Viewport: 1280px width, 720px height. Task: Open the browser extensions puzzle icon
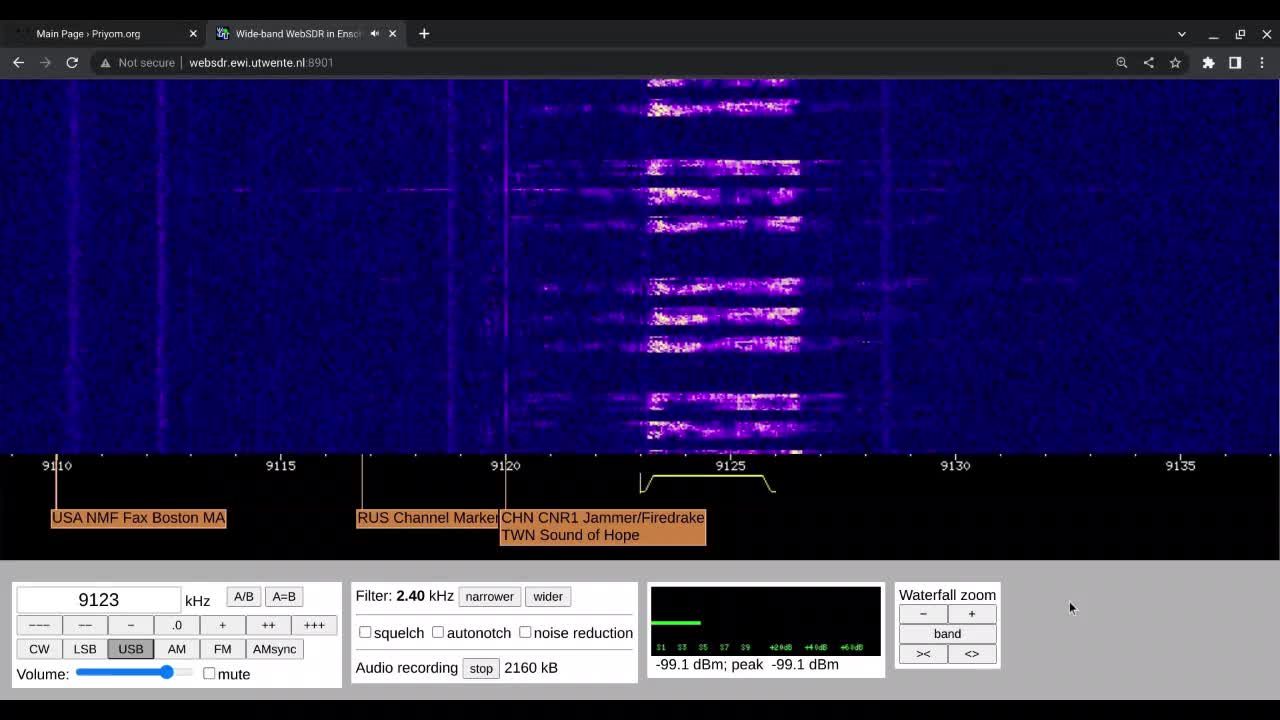pos(1208,62)
